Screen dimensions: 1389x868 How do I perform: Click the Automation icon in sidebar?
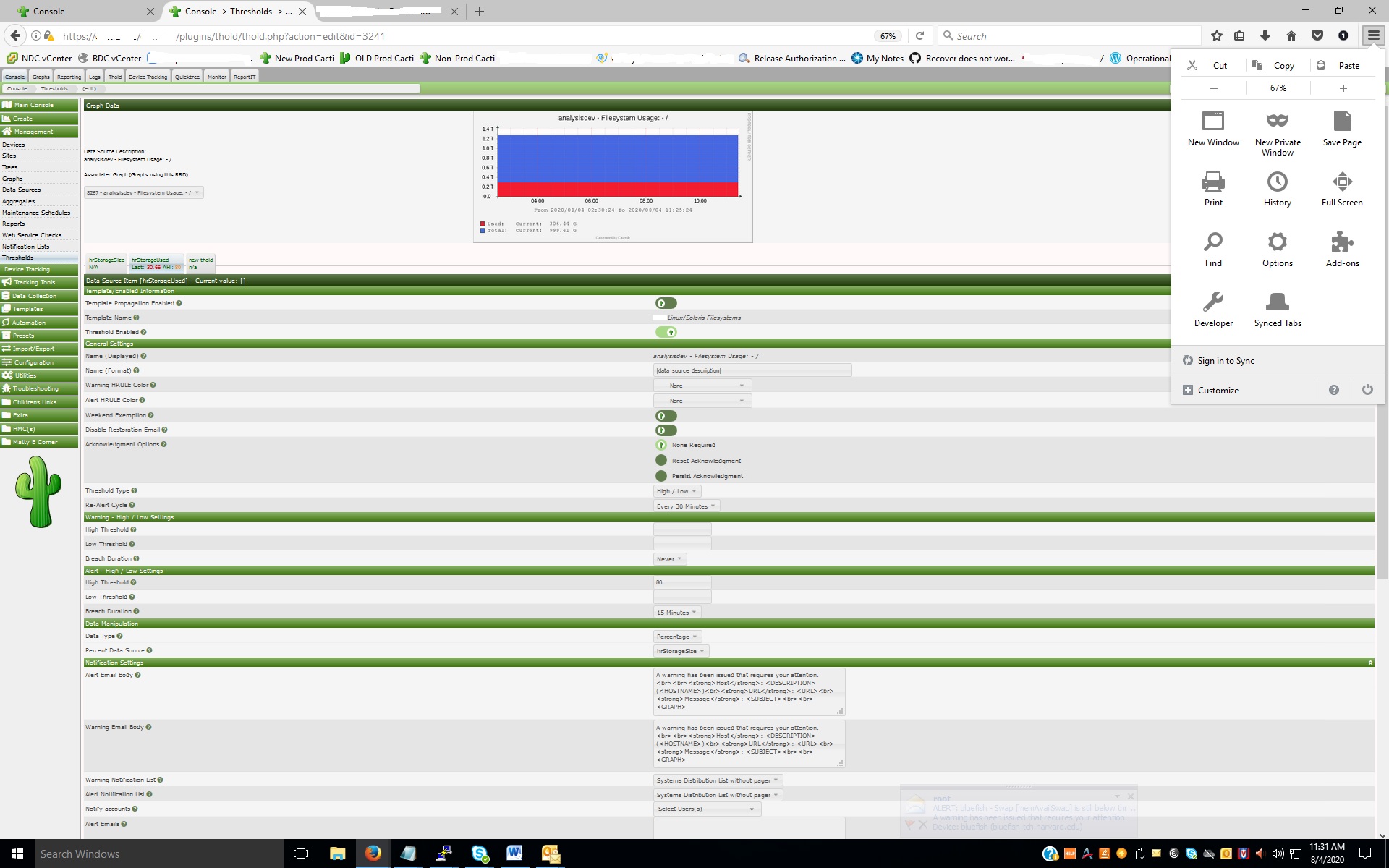click(40, 321)
